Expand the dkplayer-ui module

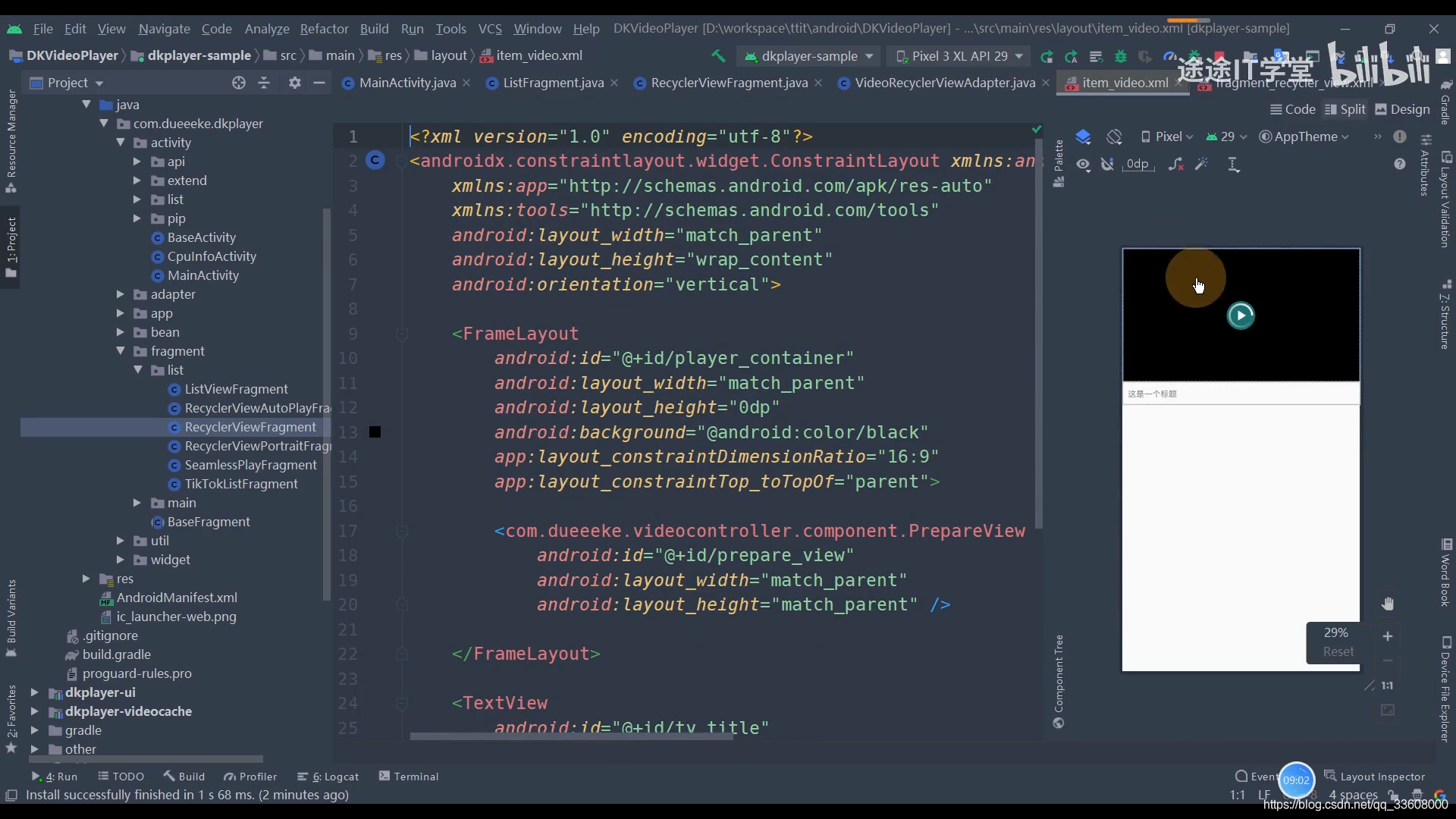pyautogui.click(x=34, y=692)
